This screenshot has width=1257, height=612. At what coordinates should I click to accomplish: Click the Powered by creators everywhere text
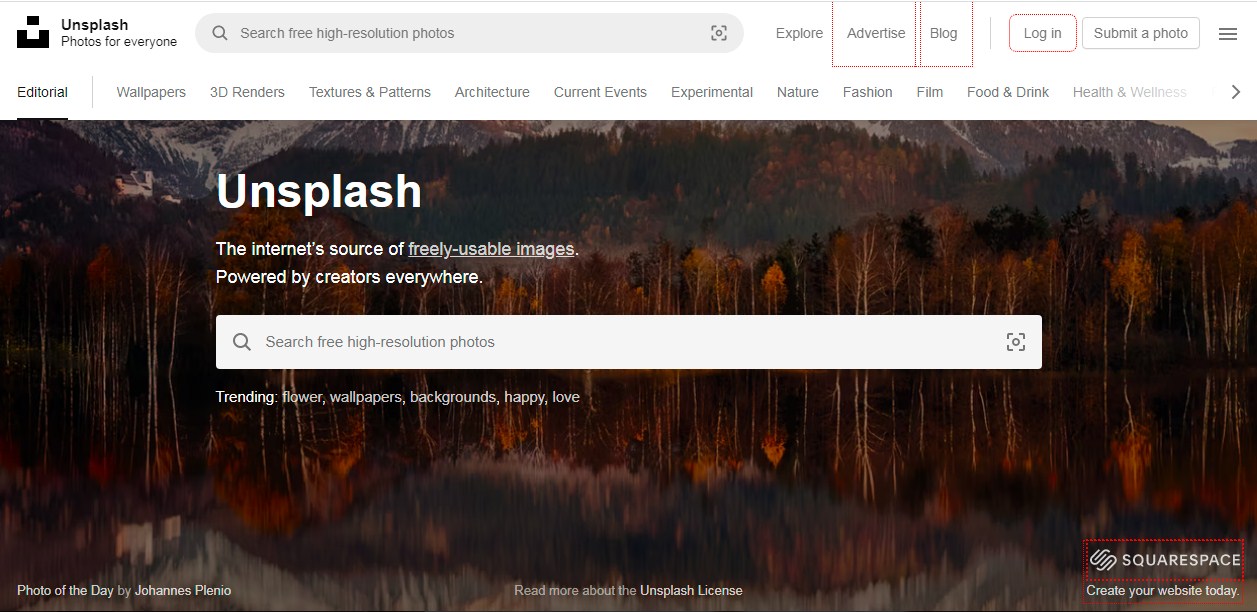349,277
